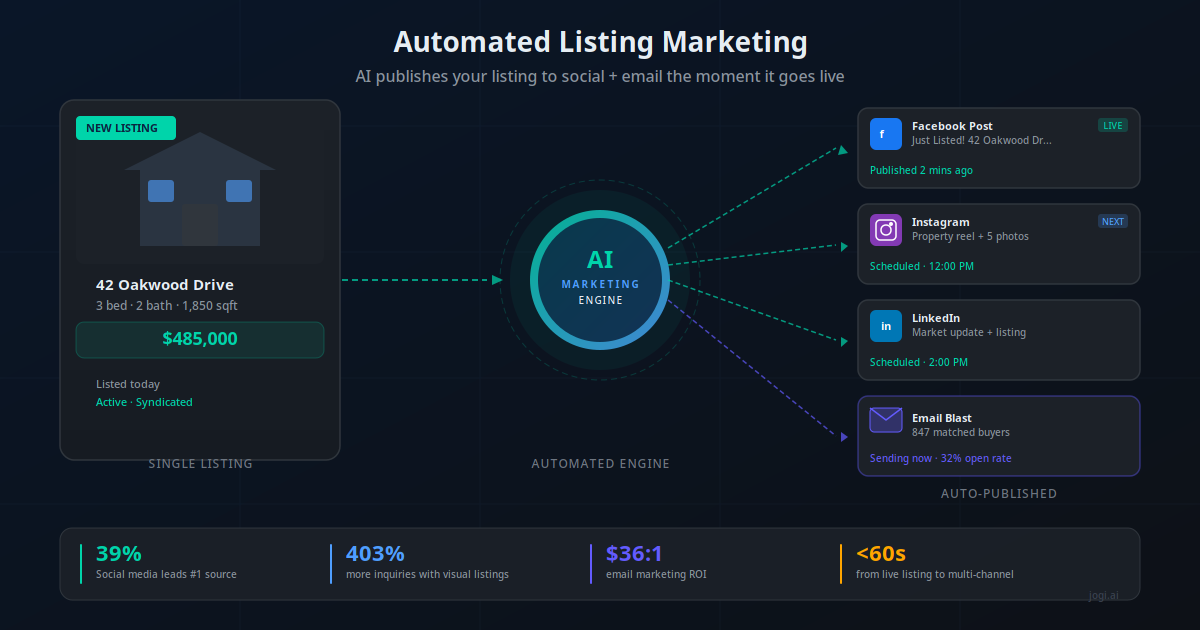The image size is (1200, 630).
Task: Click the 'Instagram' card title
Action: [x=941, y=222]
